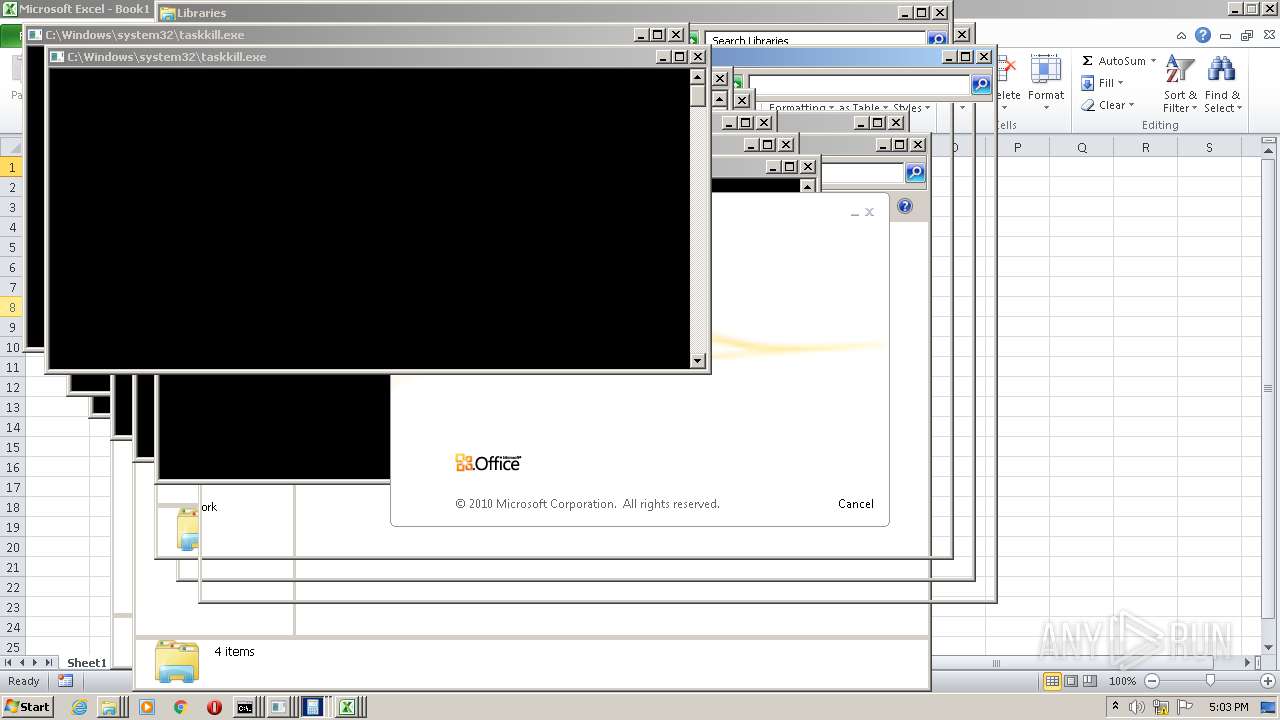Open Windows Media Player from the taskbar

click(147, 707)
